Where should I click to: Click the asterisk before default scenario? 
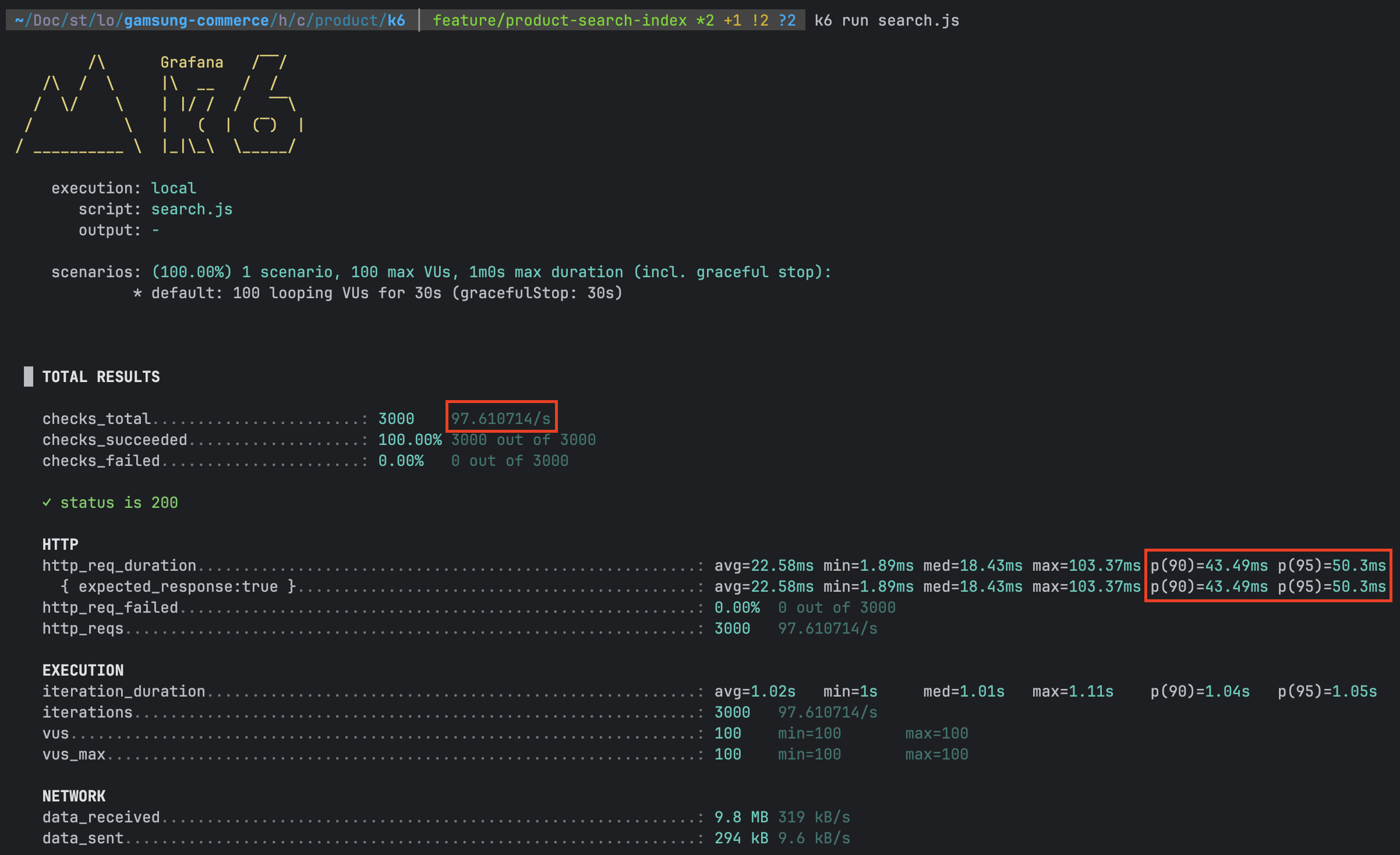tap(137, 293)
